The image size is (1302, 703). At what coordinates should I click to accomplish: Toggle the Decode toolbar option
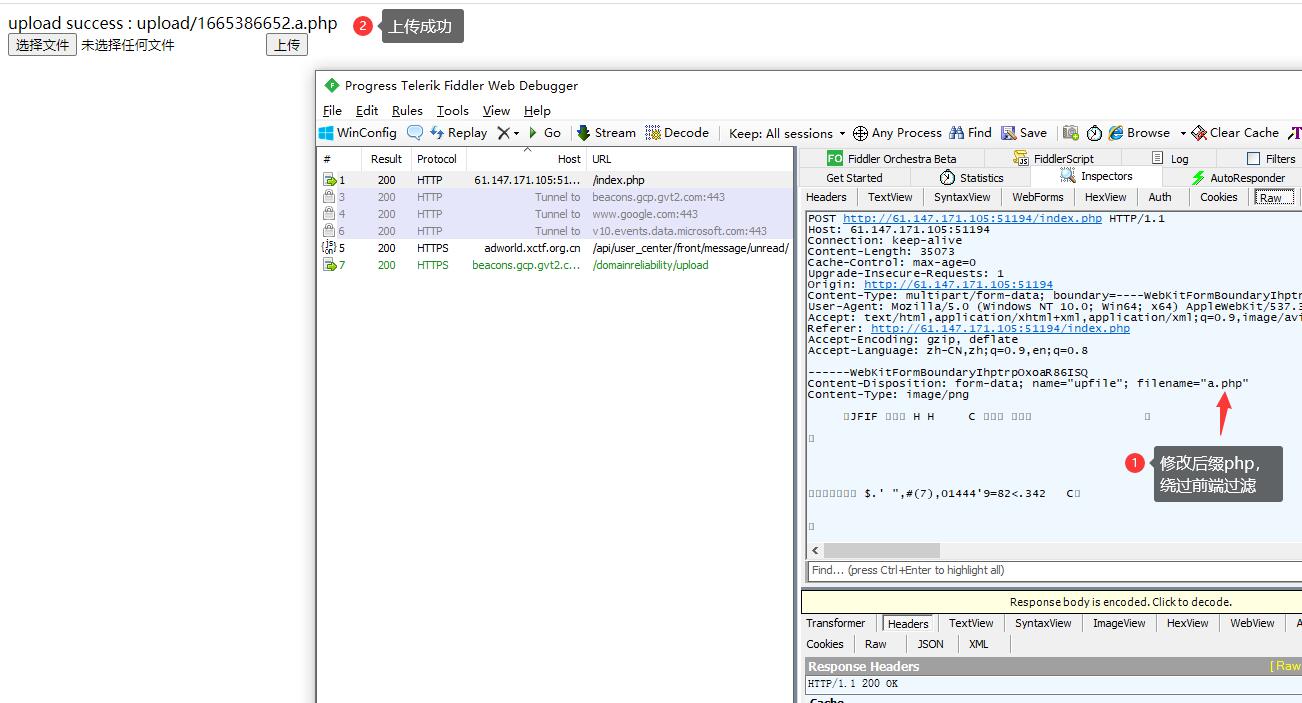[677, 133]
